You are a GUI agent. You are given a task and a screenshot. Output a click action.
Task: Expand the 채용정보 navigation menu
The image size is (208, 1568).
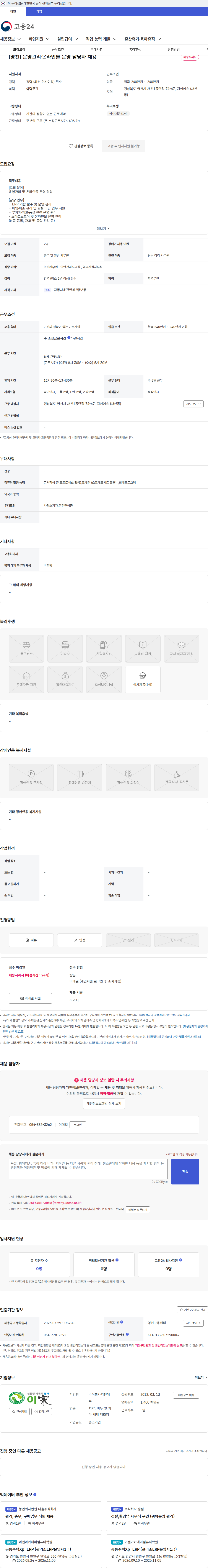[10, 39]
